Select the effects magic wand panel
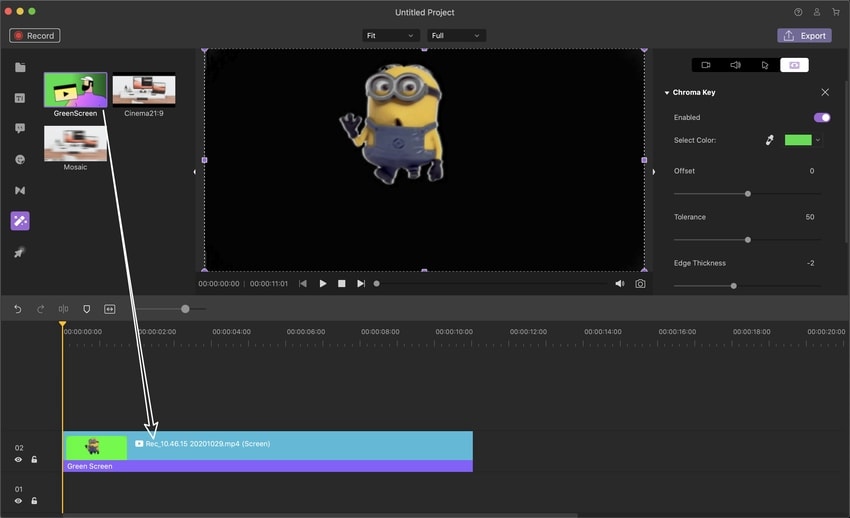 click(x=20, y=221)
